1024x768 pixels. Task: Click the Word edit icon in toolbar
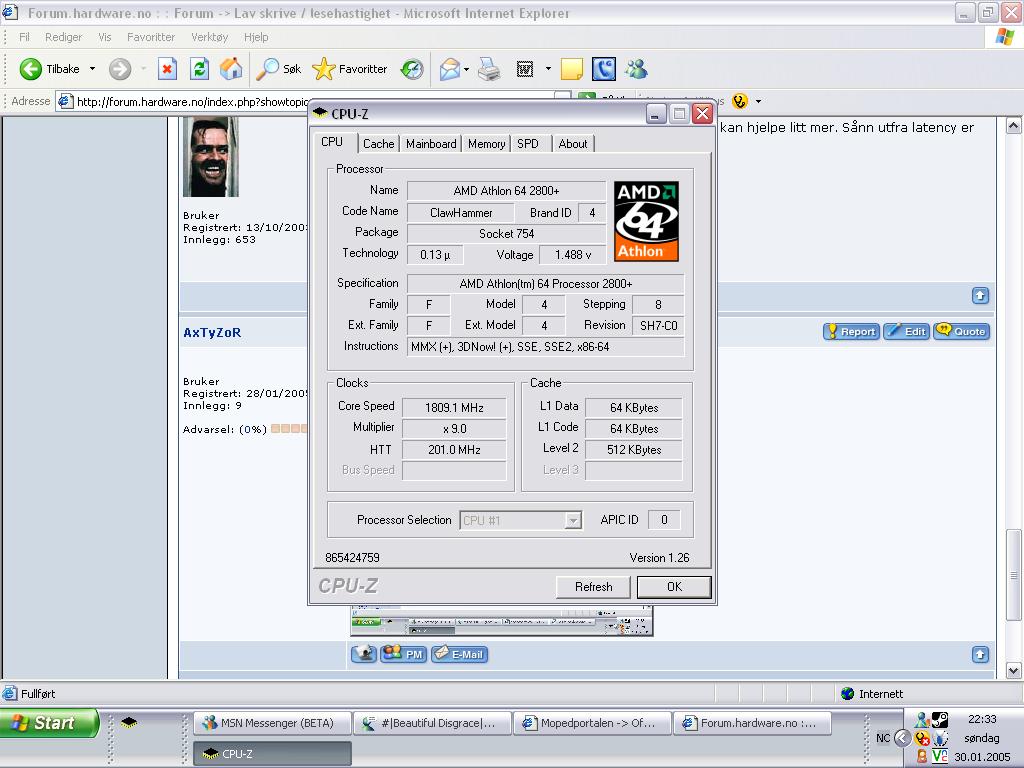525,69
